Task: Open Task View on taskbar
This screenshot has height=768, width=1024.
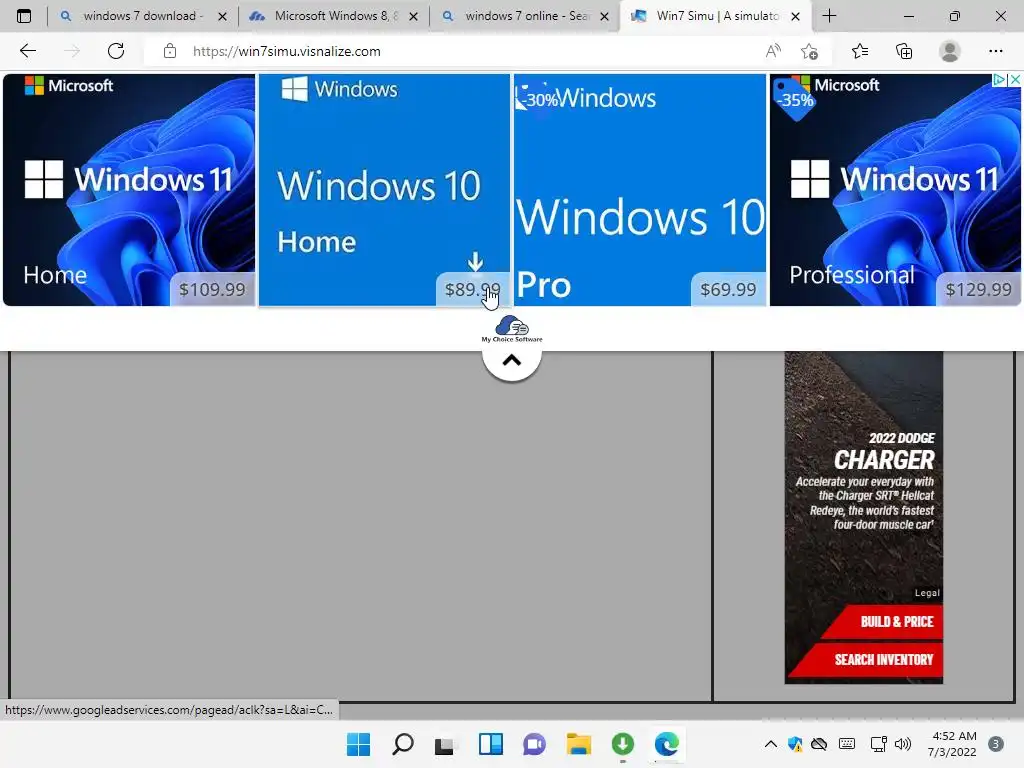Action: coord(445,744)
